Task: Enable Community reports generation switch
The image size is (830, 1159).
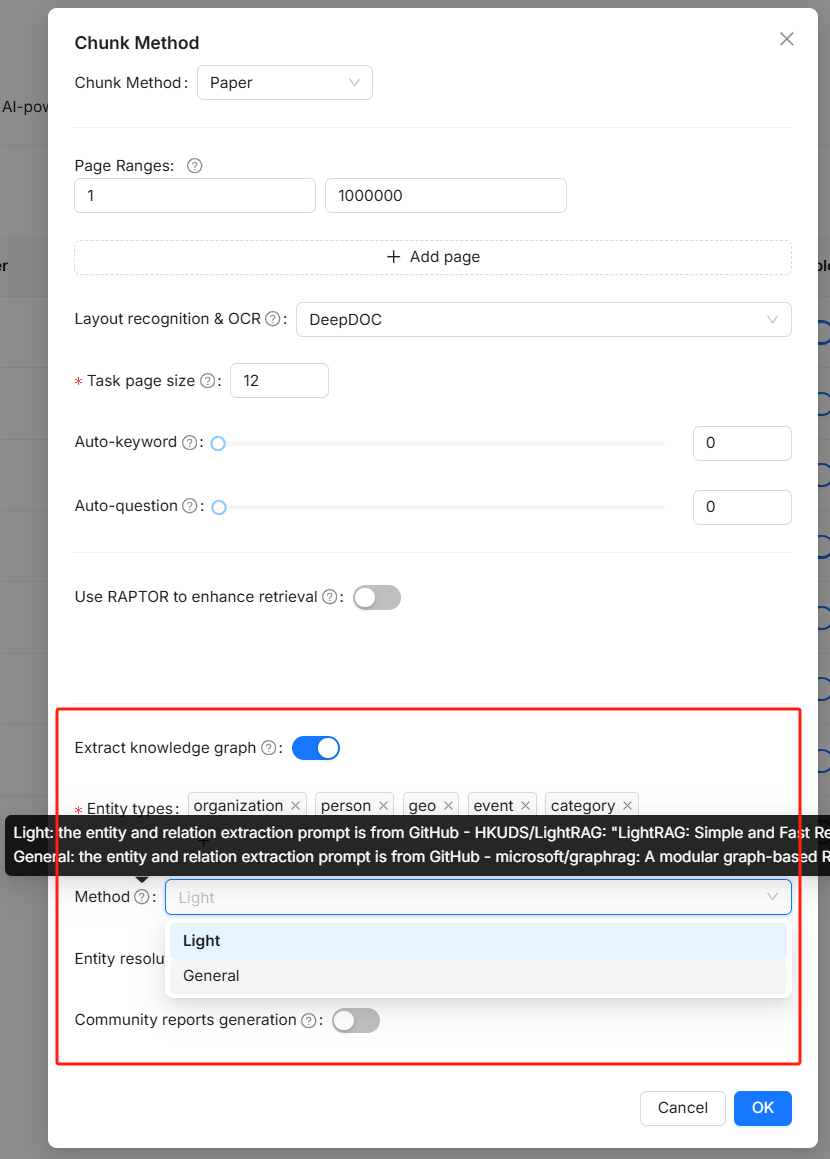Action: tap(355, 1021)
